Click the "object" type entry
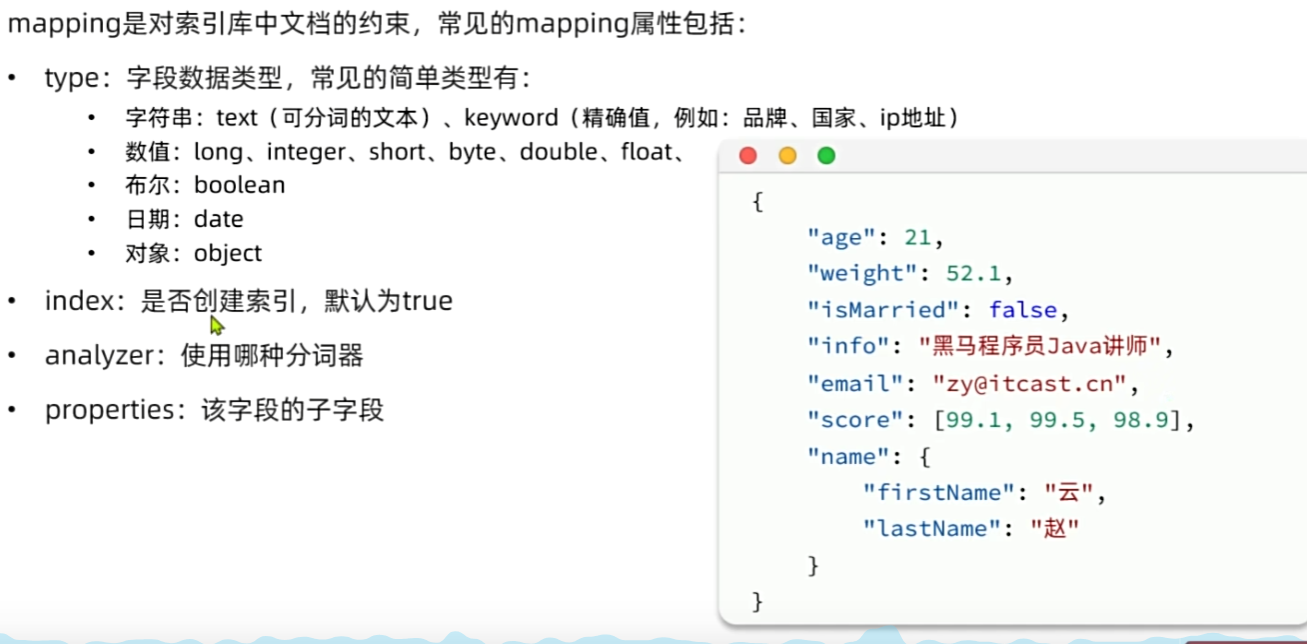Image resolution: width=1307 pixels, height=644 pixels. click(x=228, y=253)
